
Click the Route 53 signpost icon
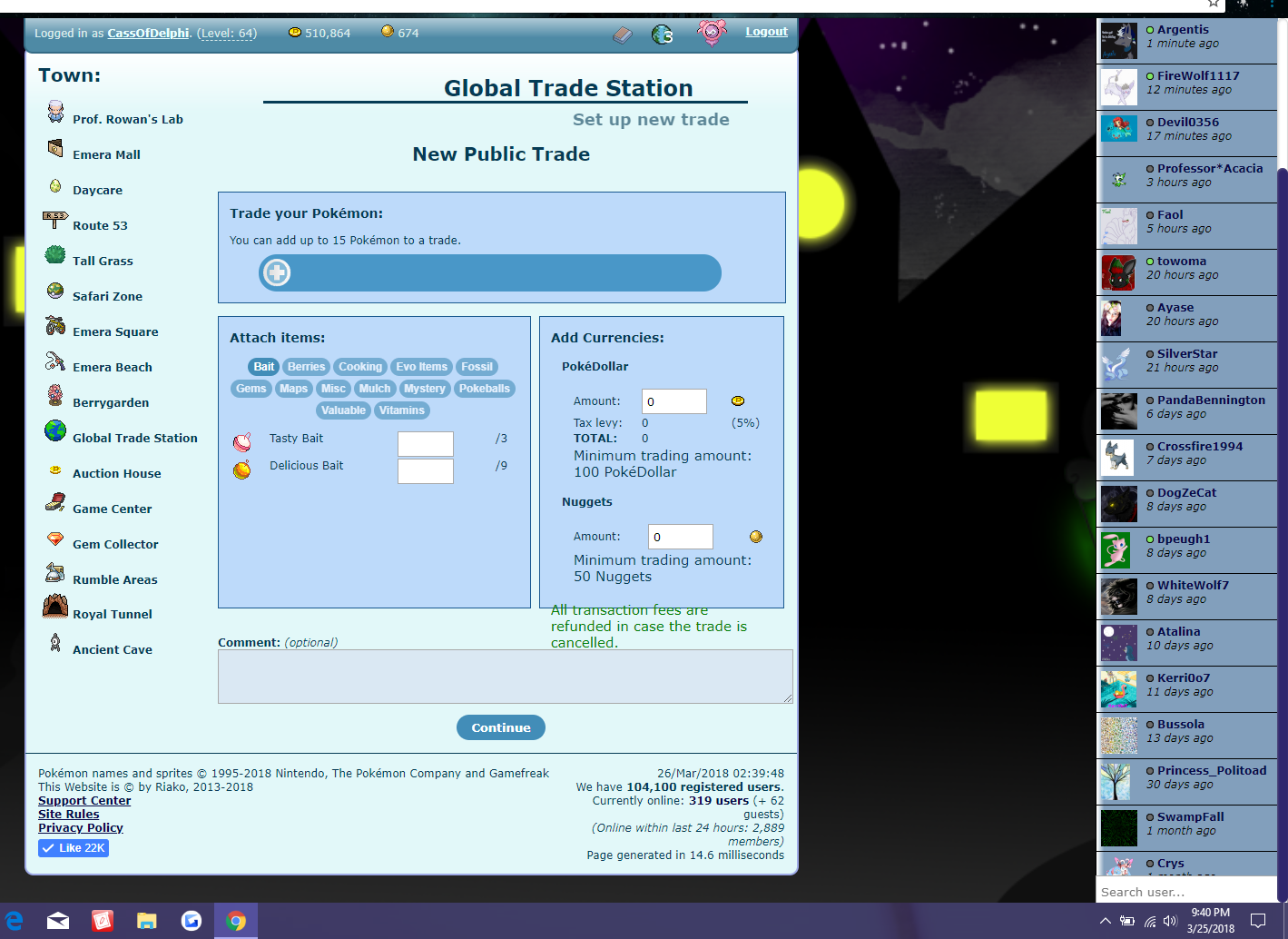pos(55,220)
